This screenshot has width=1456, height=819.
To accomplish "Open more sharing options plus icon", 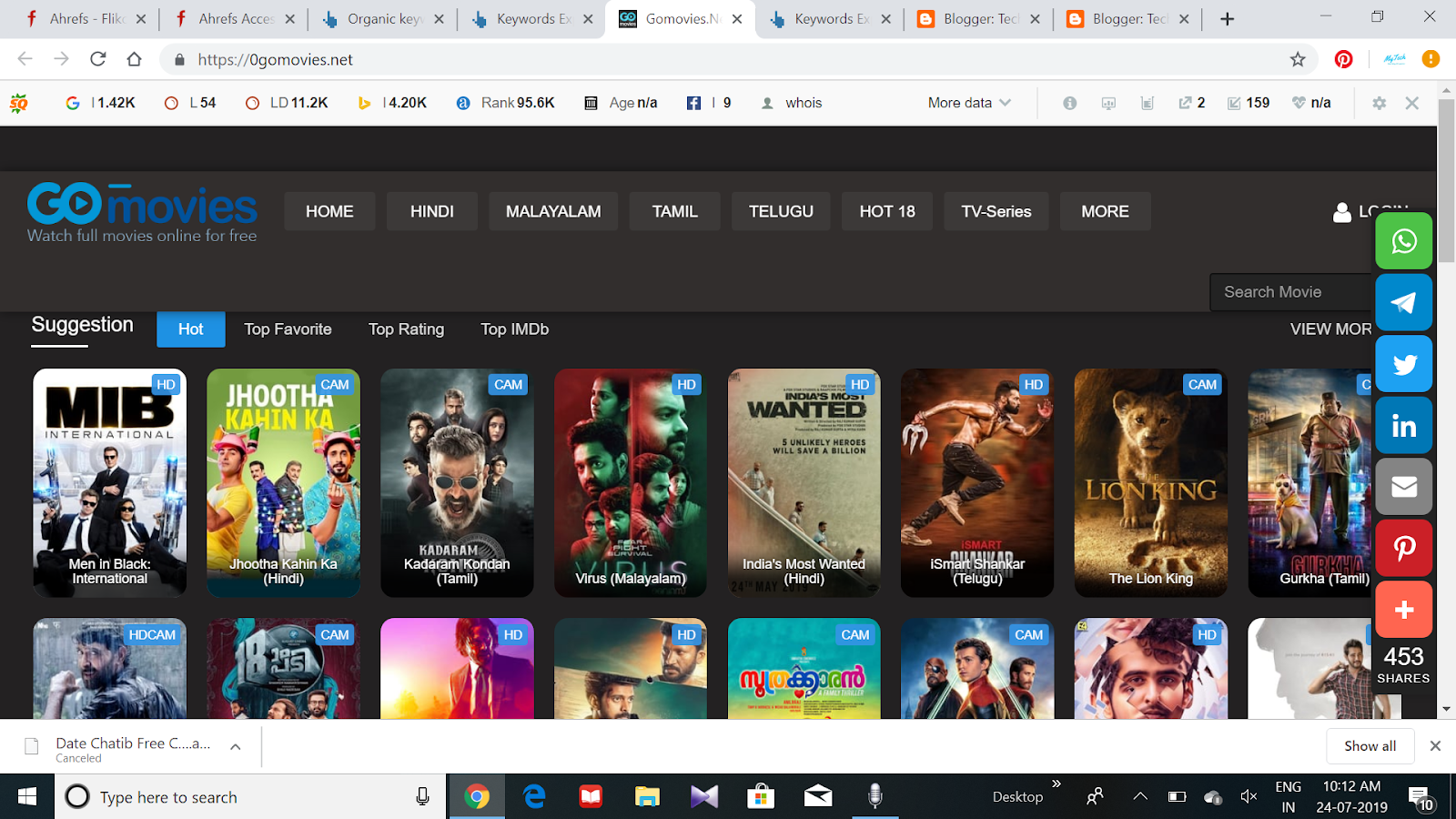I will (x=1403, y=610).
